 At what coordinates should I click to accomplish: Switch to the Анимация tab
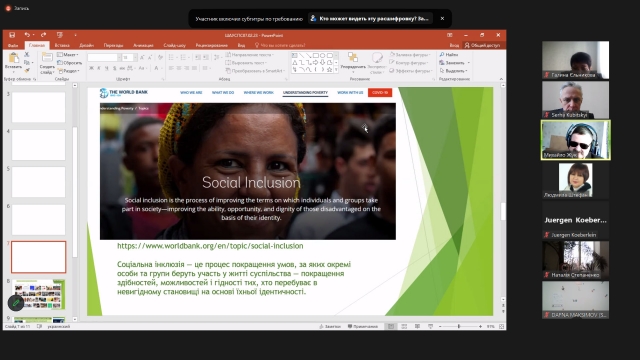pos(143,45)
